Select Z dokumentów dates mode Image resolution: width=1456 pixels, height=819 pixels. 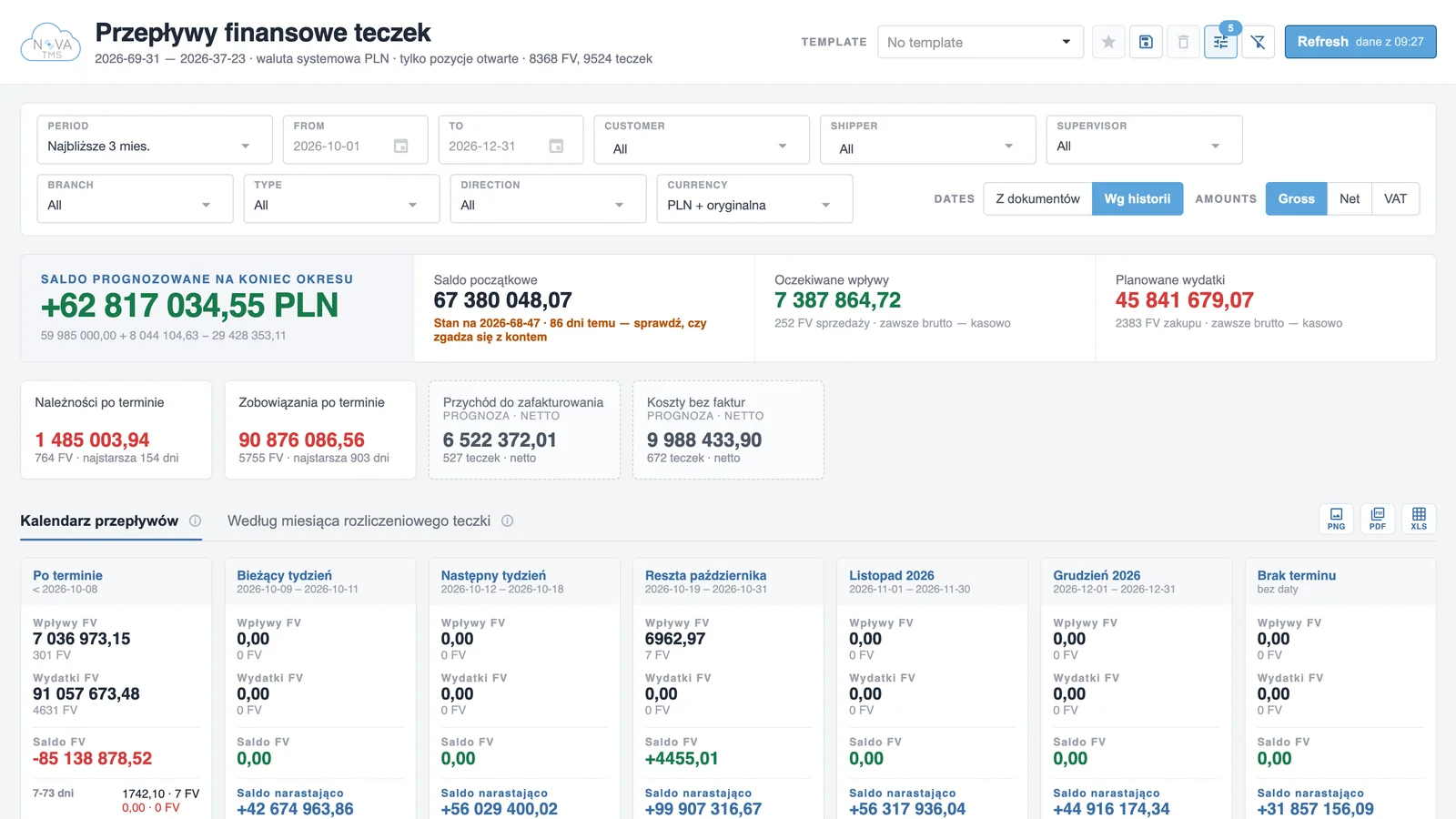coord(1037,198)
